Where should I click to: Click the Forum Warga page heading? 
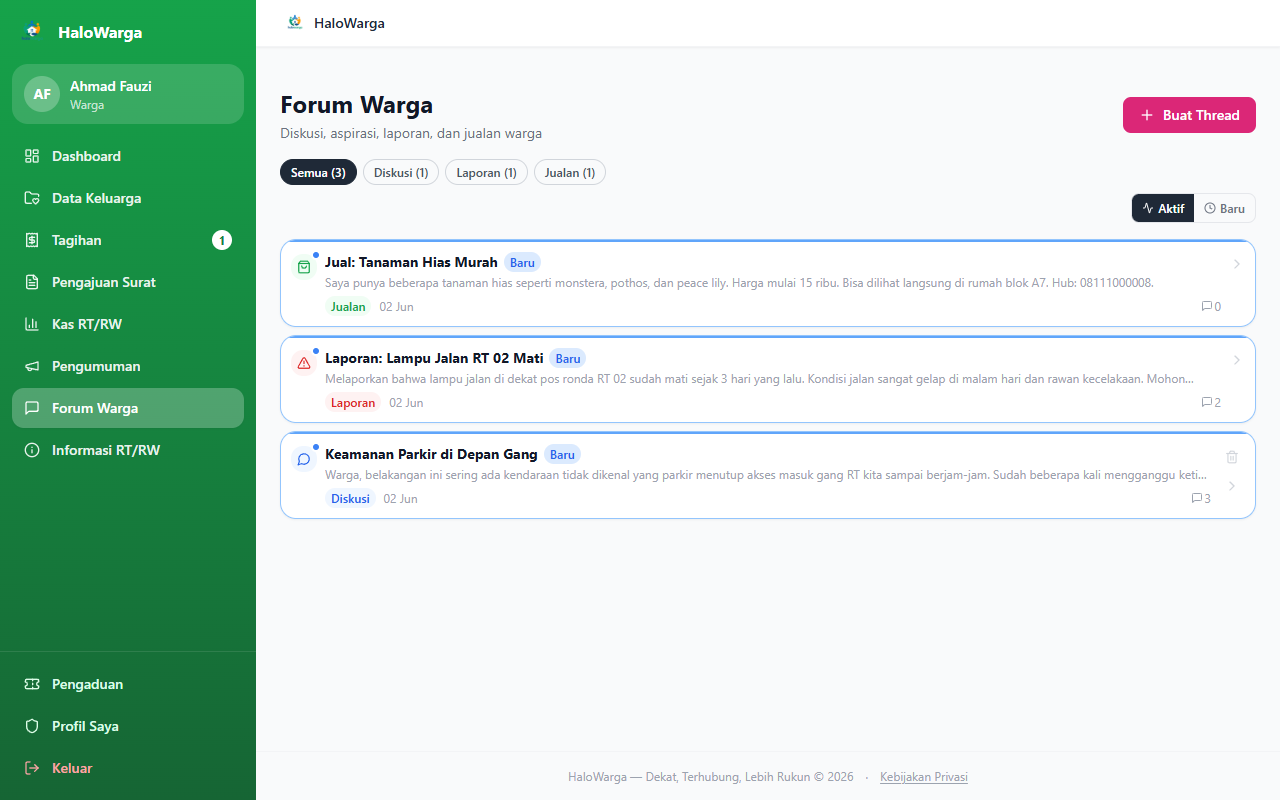[356, 105]
